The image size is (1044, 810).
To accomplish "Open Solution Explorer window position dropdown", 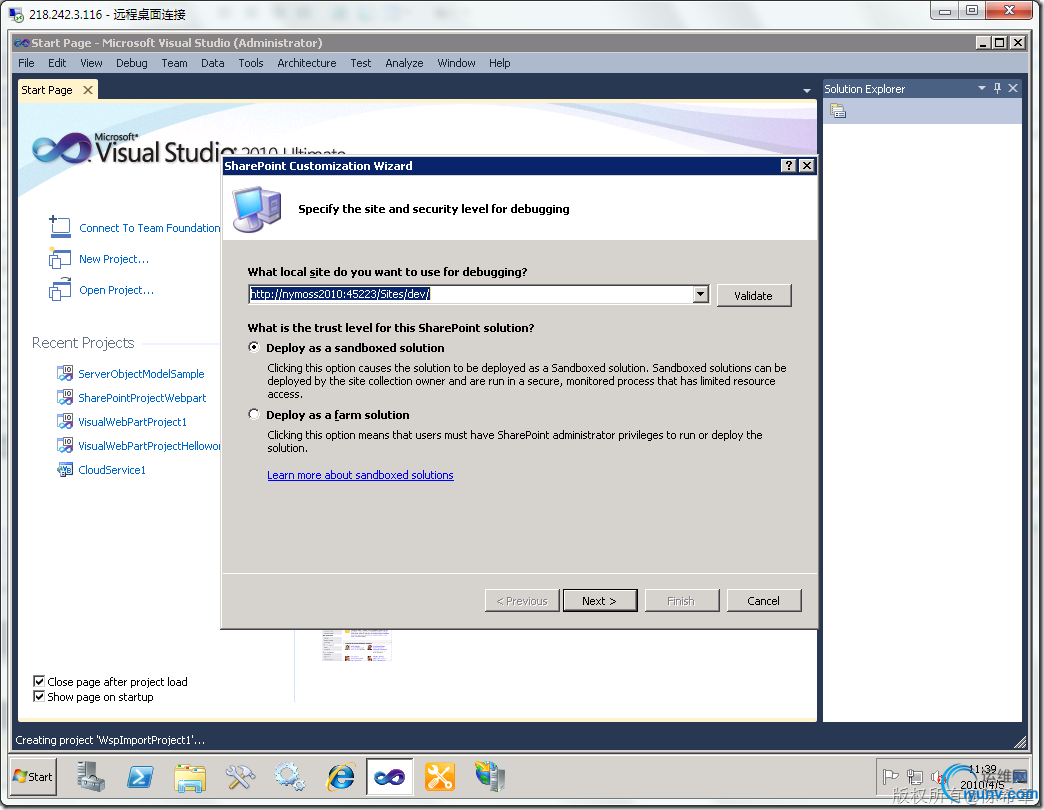I will tap(981, 88).
